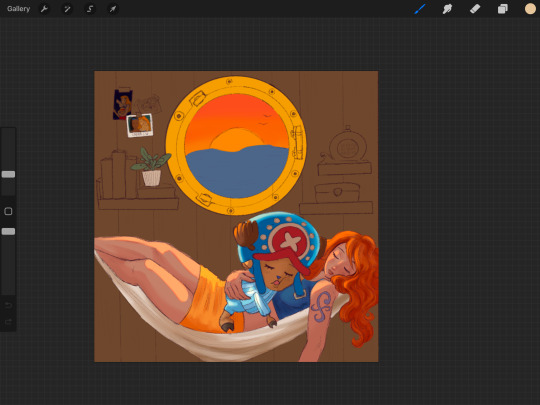Viewport: 540px width, 405px height.
Task: Open the active color picker circle
Action: click(x=530, y=9)
